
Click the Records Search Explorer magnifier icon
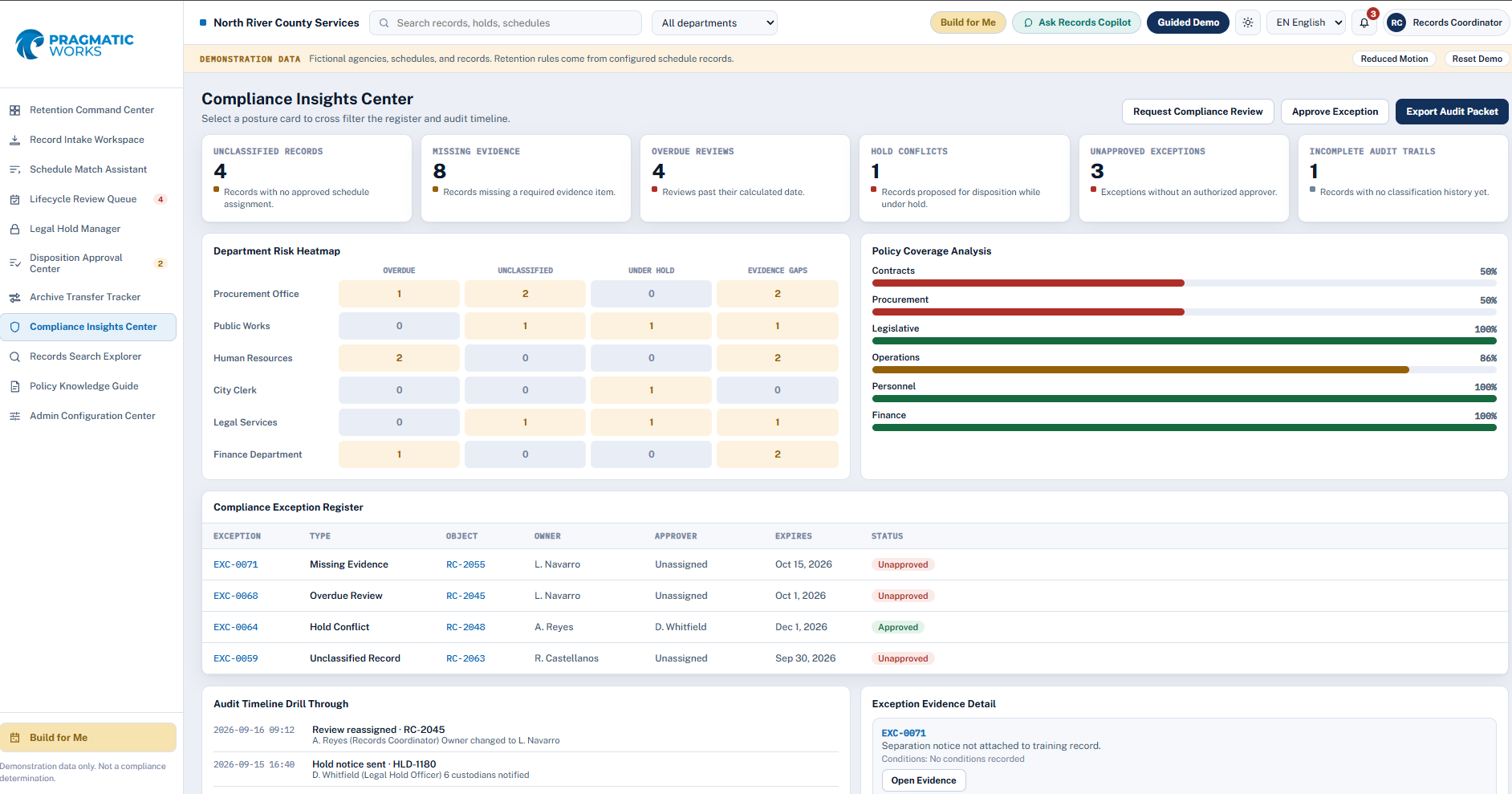click(x=14, y=356)
